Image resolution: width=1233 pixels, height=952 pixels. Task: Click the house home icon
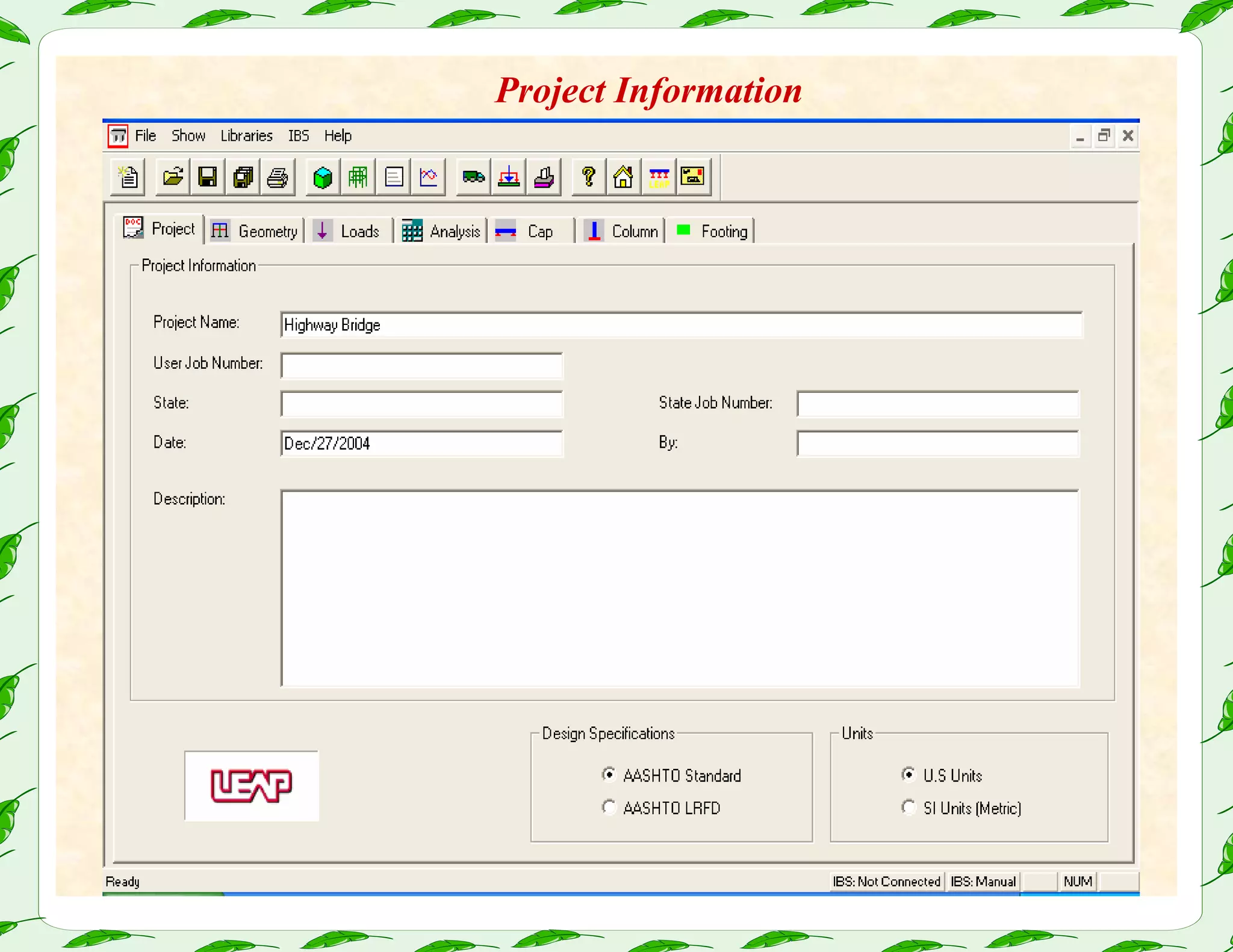coord(623,178)
